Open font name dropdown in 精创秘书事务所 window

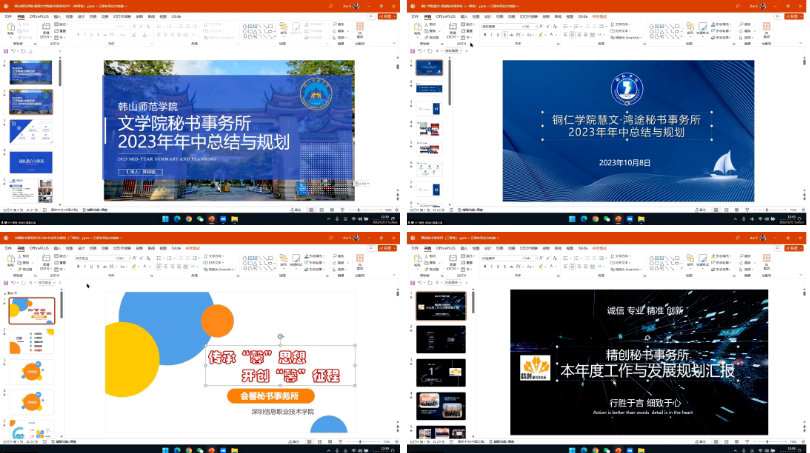click(x=522, y=258)
